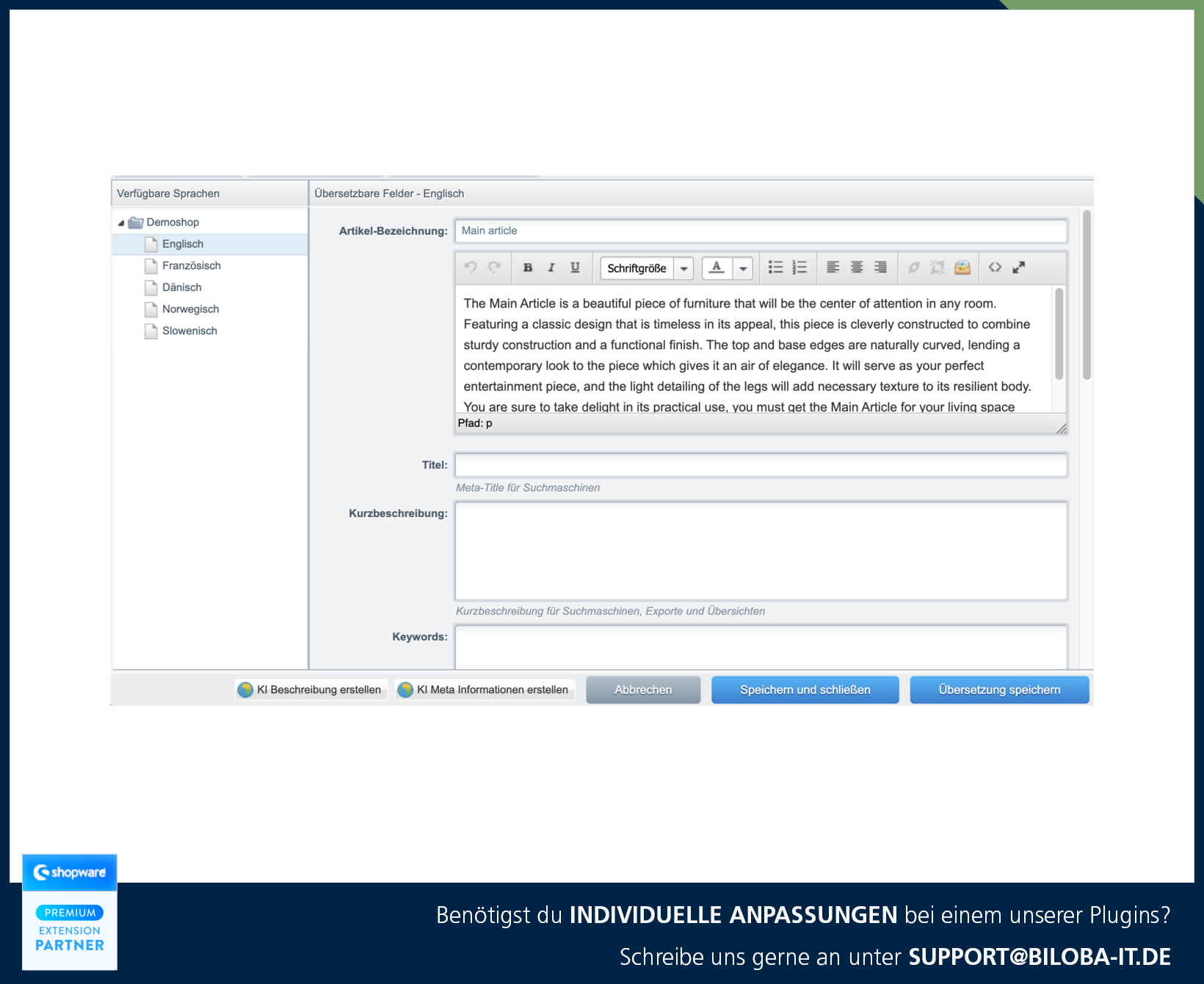This screenshot has height=984, width=1204.
Task: Open the Schriftgröße font size dropdown
Action: click(x=647, y=268)
